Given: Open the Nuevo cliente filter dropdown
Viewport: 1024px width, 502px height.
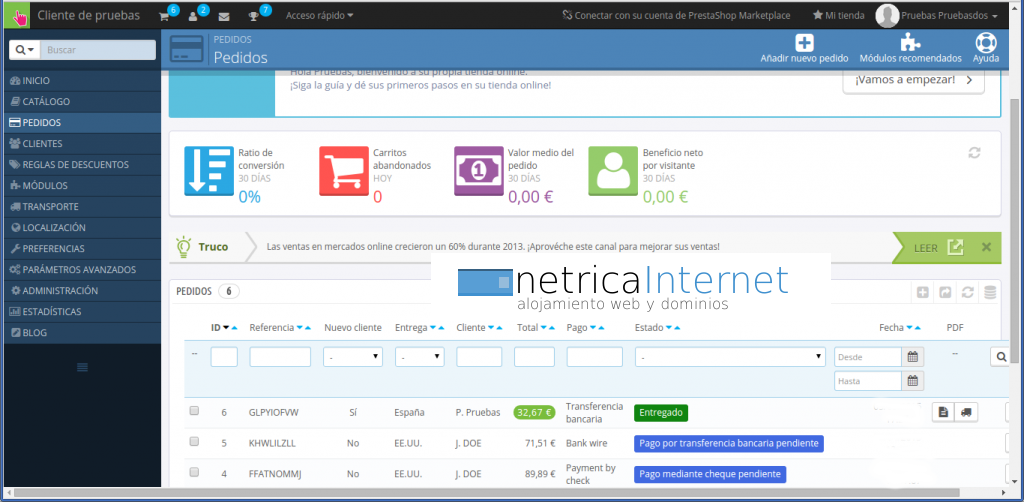Looking at the screenshot, I should pyautogui.click(x=353, y=357).
